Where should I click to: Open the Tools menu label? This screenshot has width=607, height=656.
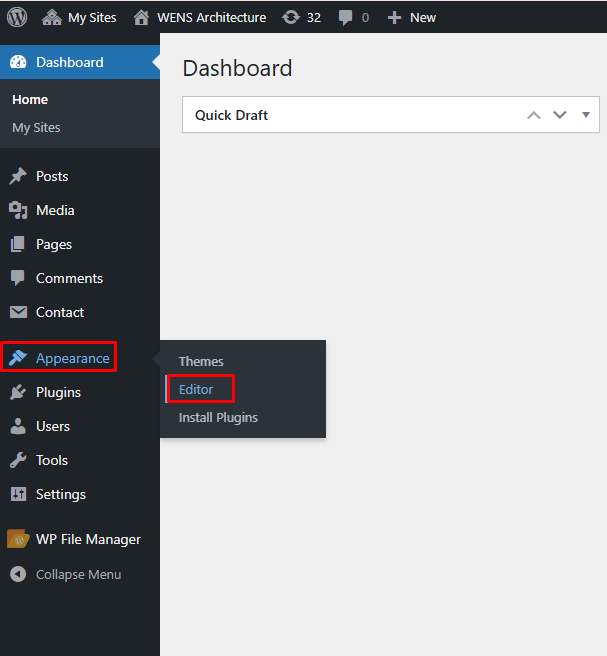(52, 460)
